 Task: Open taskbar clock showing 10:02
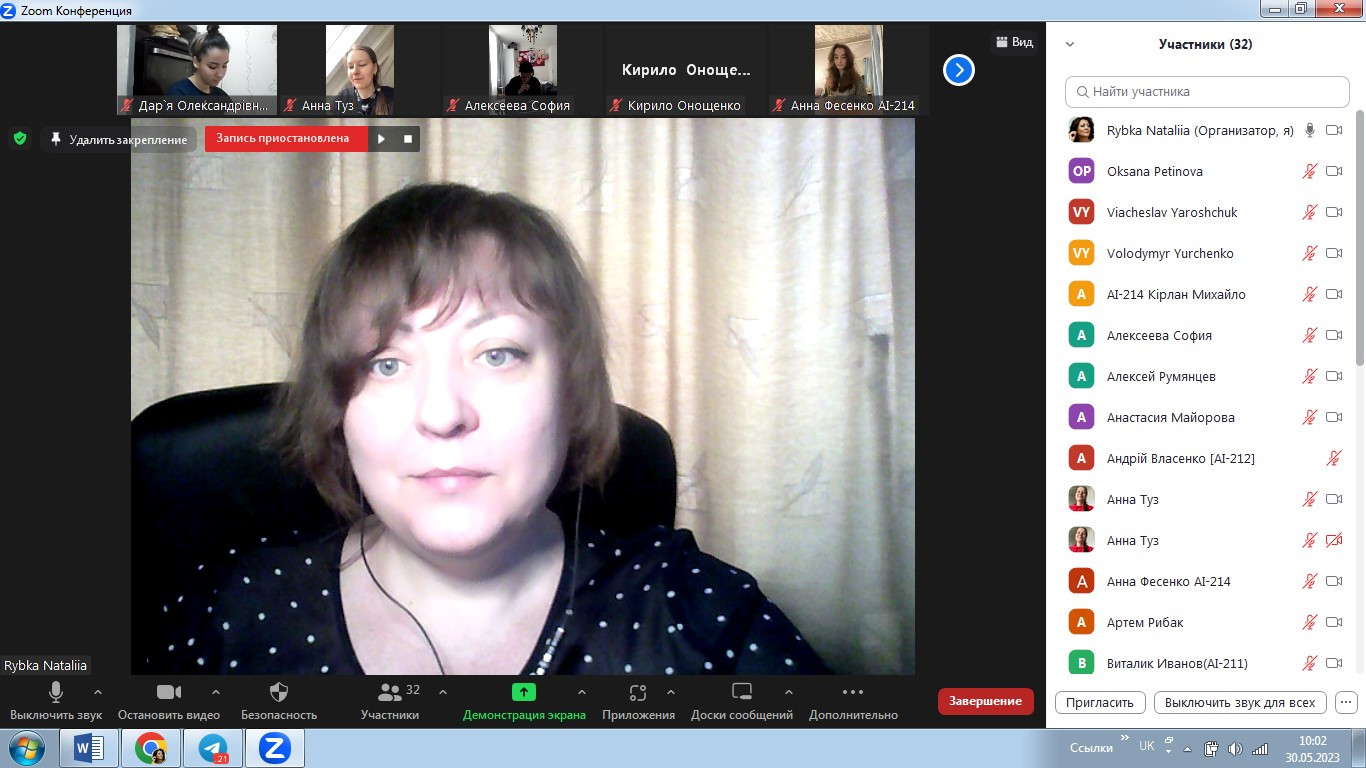pos(1312,748)
